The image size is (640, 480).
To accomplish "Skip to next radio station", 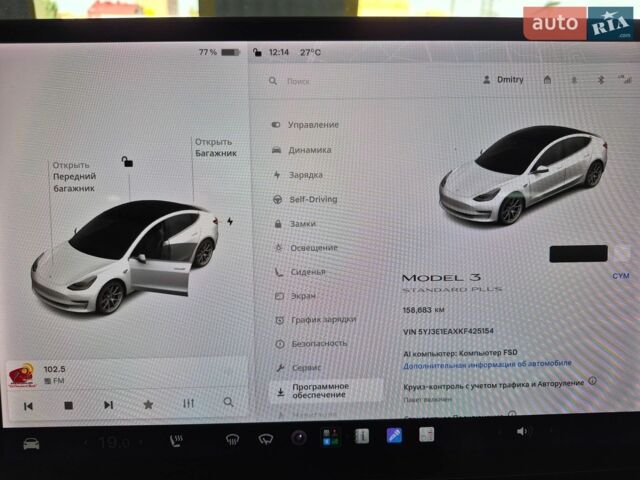I will click(x=108, y=405).
